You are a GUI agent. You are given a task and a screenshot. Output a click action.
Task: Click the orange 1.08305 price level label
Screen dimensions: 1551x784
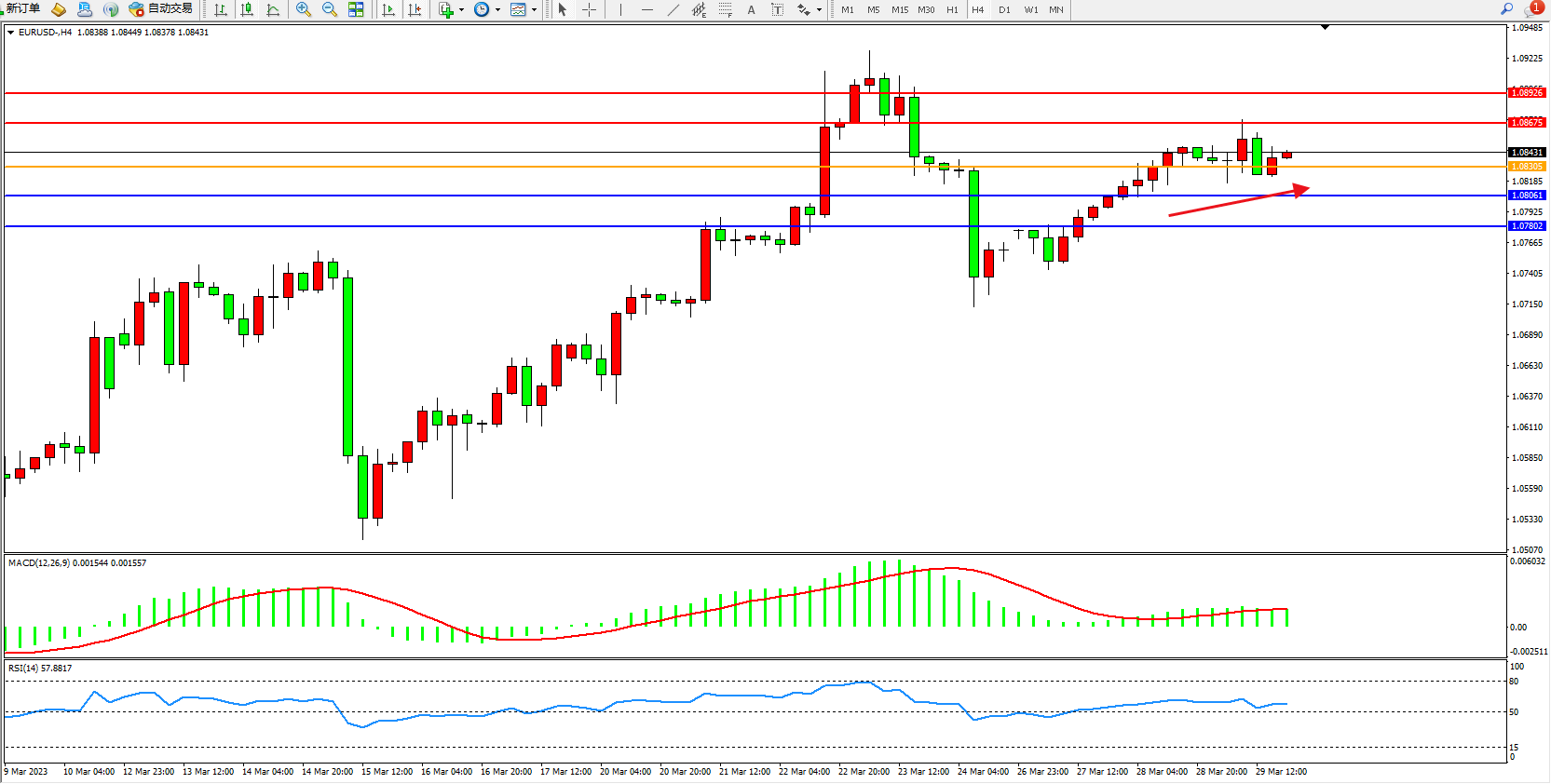pos(1527,167)
